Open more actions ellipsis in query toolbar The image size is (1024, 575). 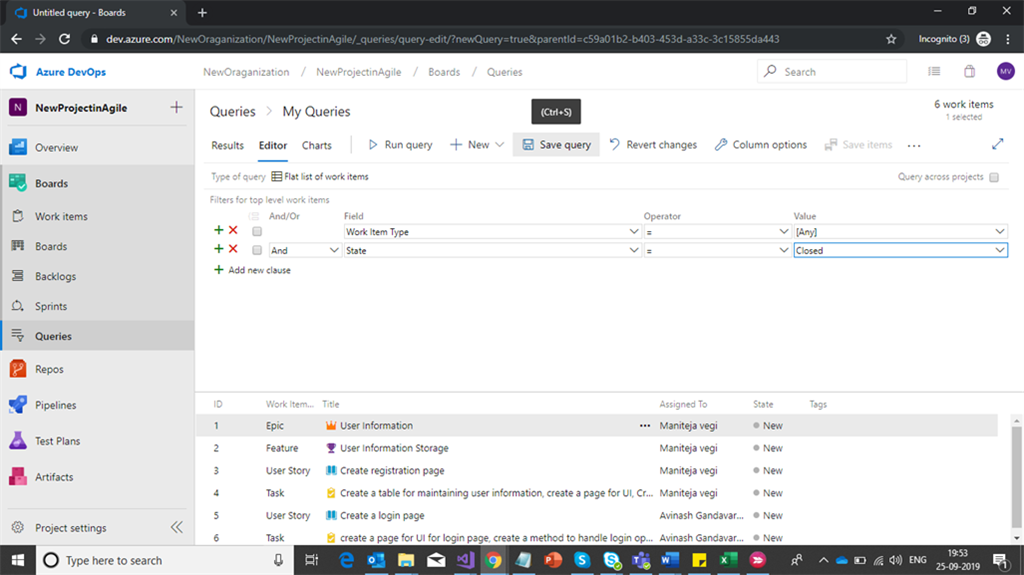[914, 146]
